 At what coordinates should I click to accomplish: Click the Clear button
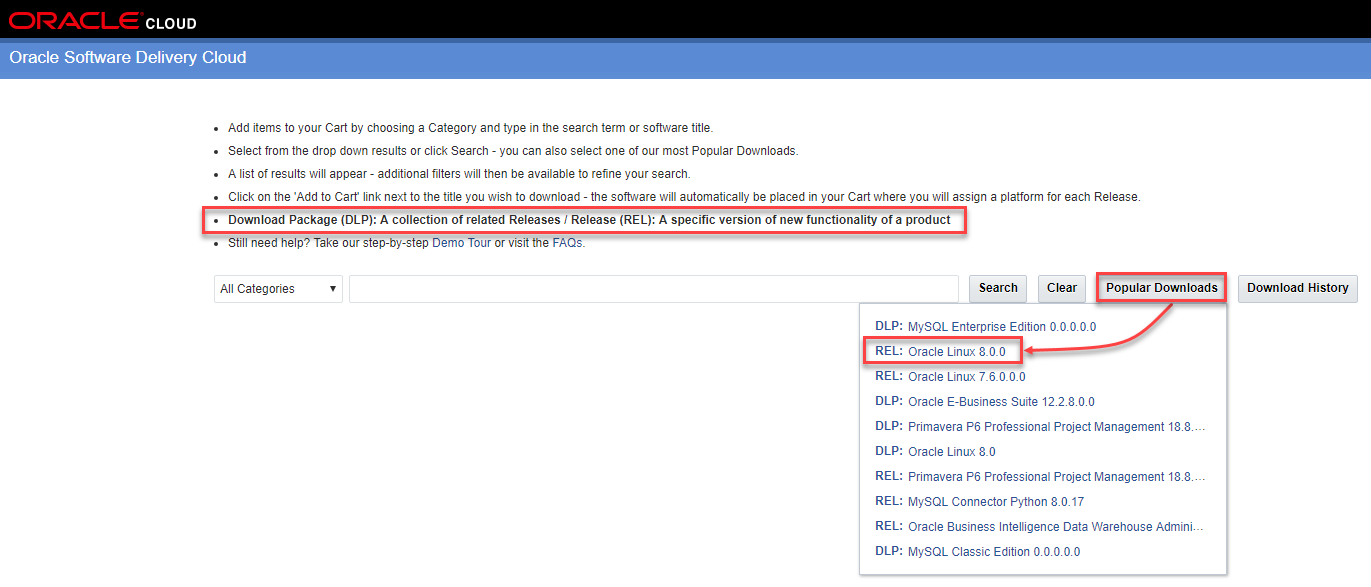click(x=1062, y=288)
